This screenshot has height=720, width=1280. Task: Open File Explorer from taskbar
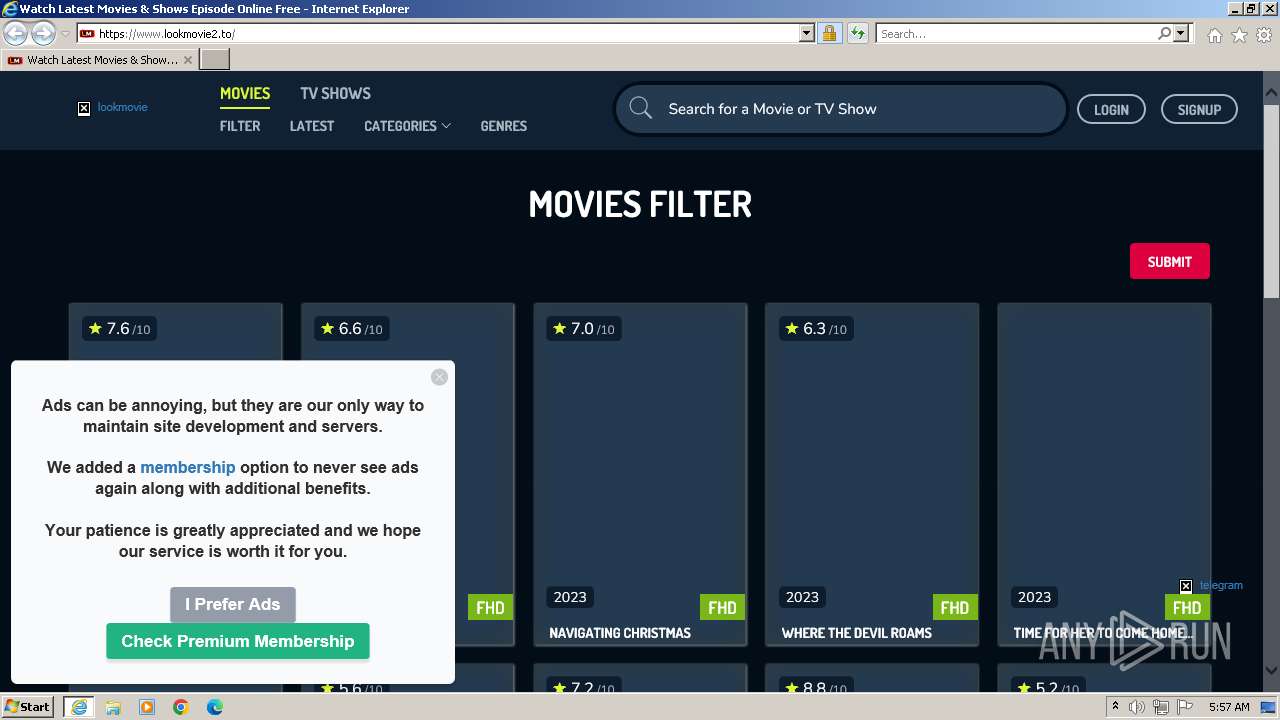click(x=113, y=707)
